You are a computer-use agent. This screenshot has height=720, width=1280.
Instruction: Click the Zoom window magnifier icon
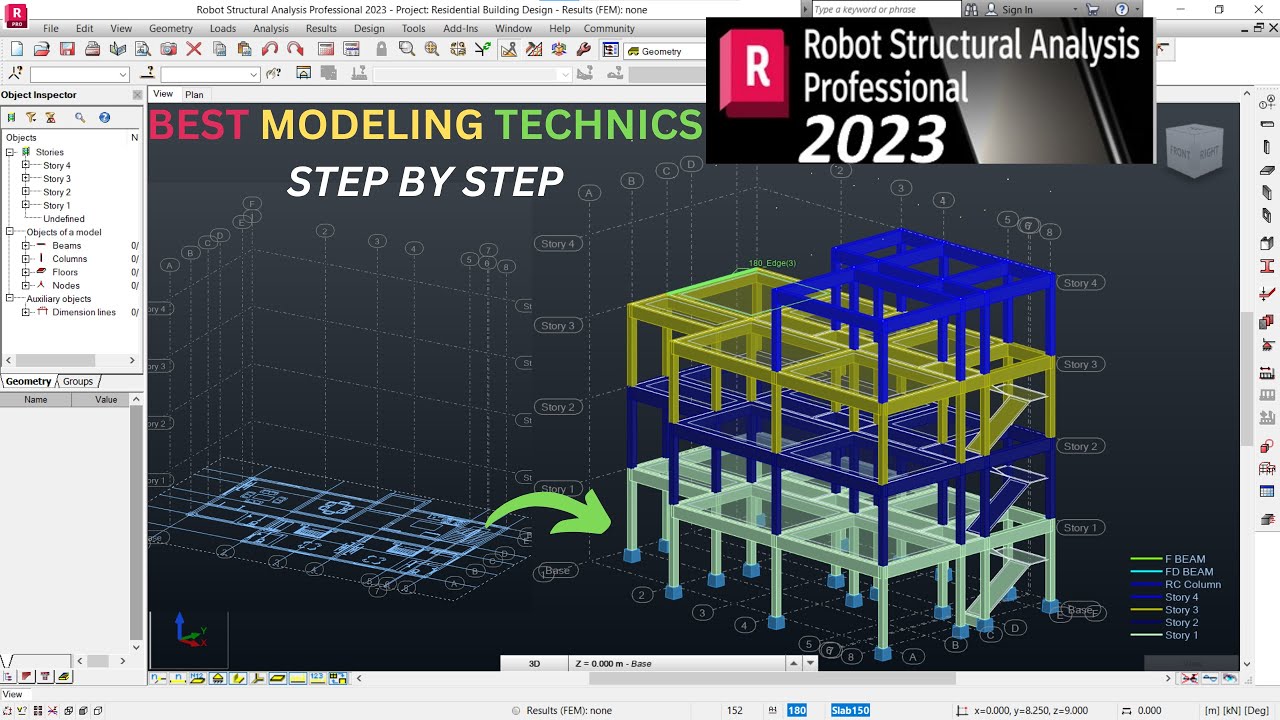(x=407, y=49)
